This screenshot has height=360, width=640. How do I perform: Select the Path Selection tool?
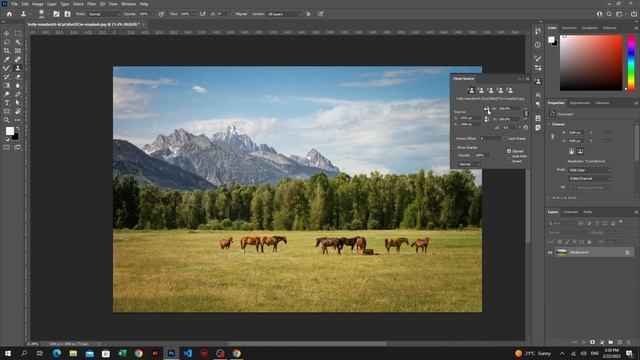18,103
